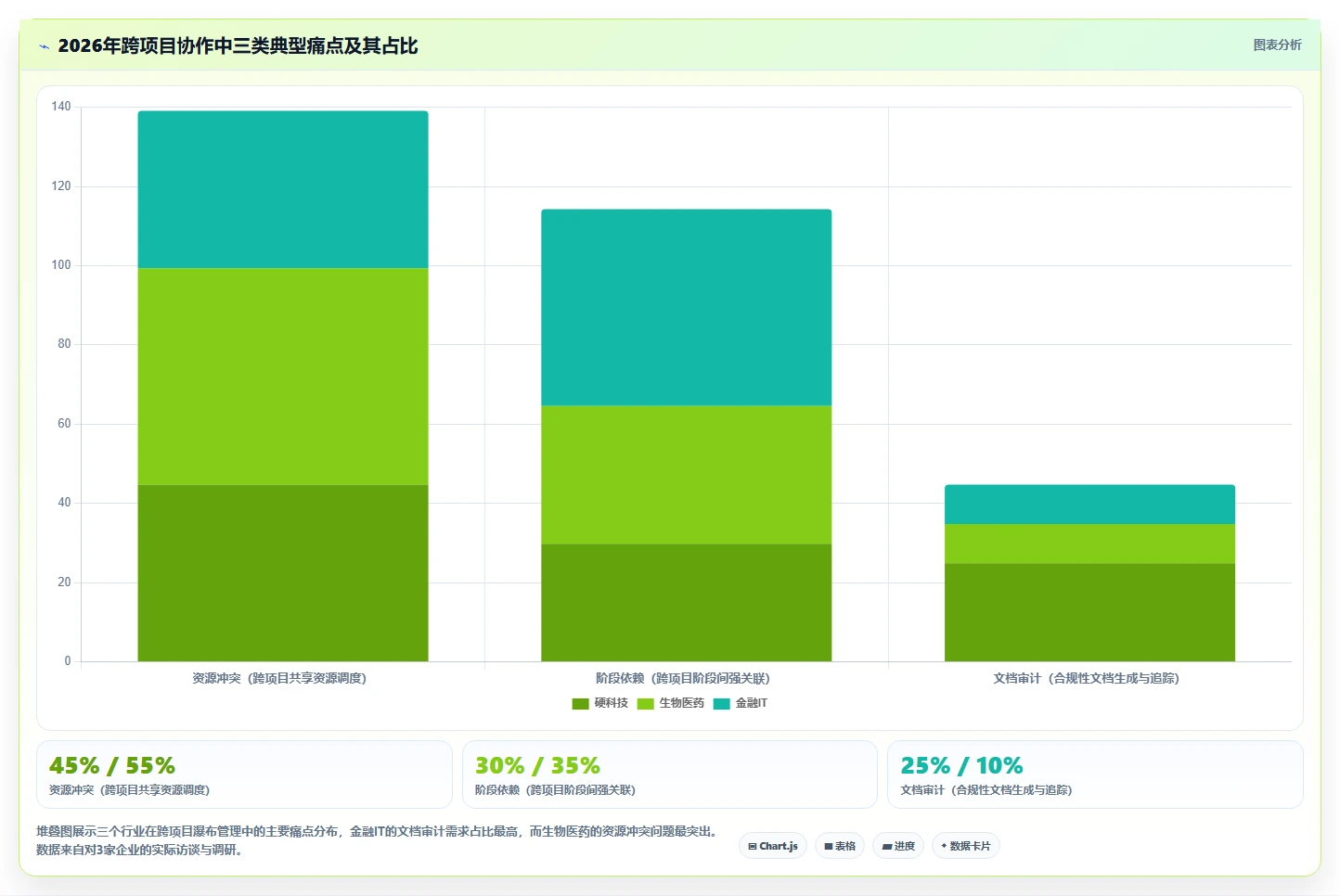Image resolution: width=1340 pixels, height=896 pixels.
Task: Click the description line starting 堆叠图展示三个行业
Action: [380, 832]
